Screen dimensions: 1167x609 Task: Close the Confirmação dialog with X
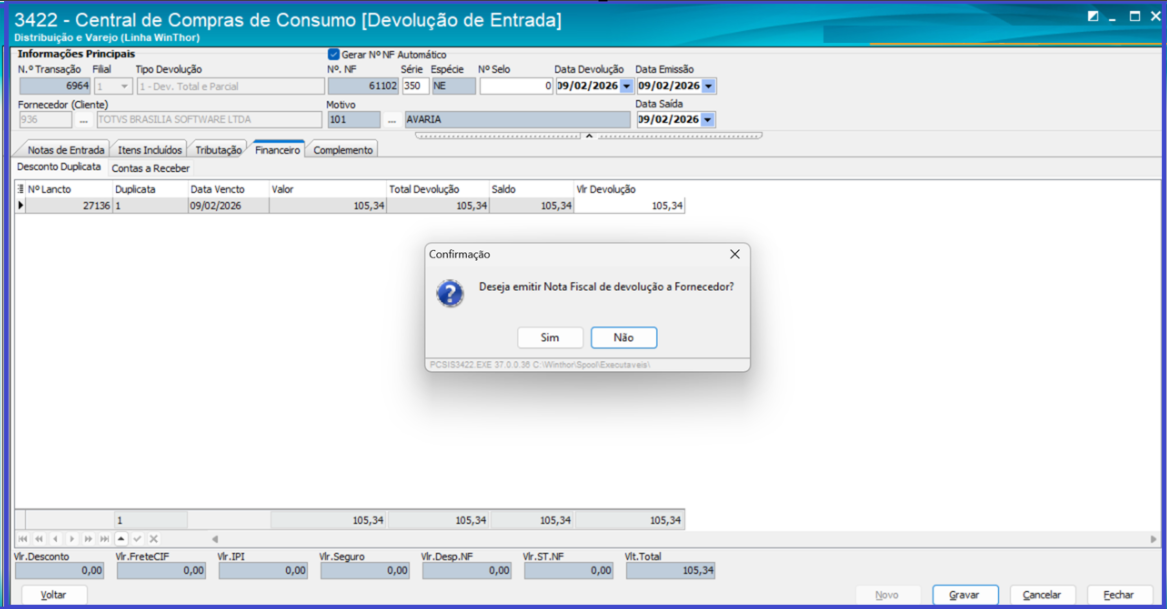(735, 254)
